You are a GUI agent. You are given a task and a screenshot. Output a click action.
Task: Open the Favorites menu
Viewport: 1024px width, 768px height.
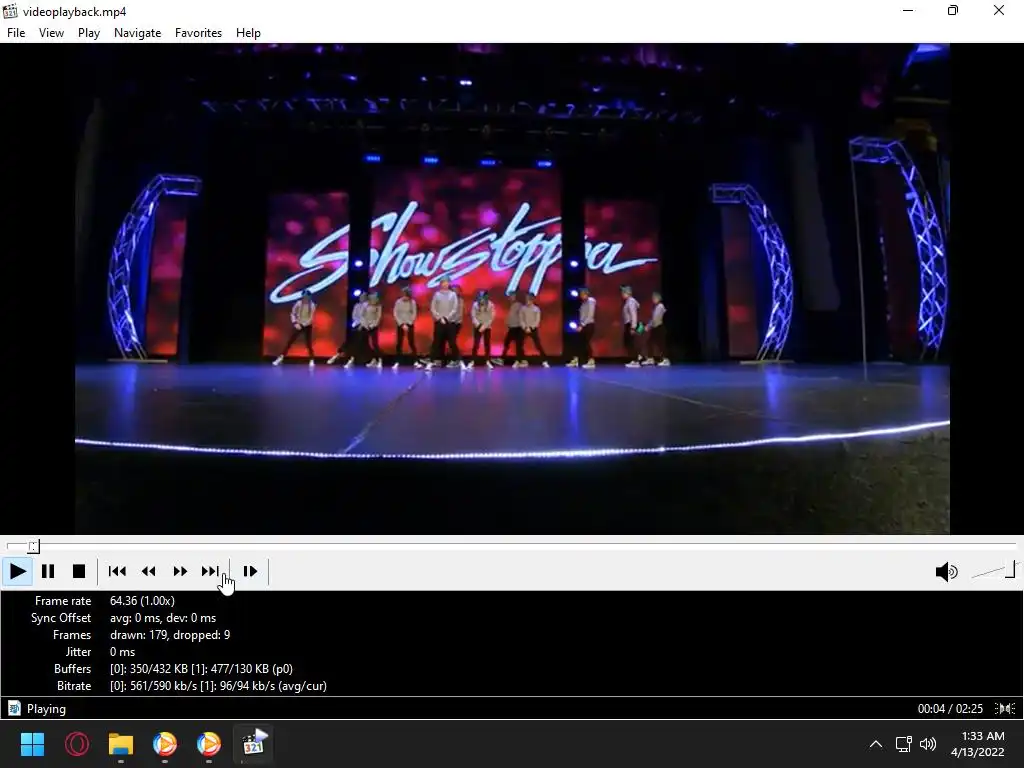click(198, 33)
